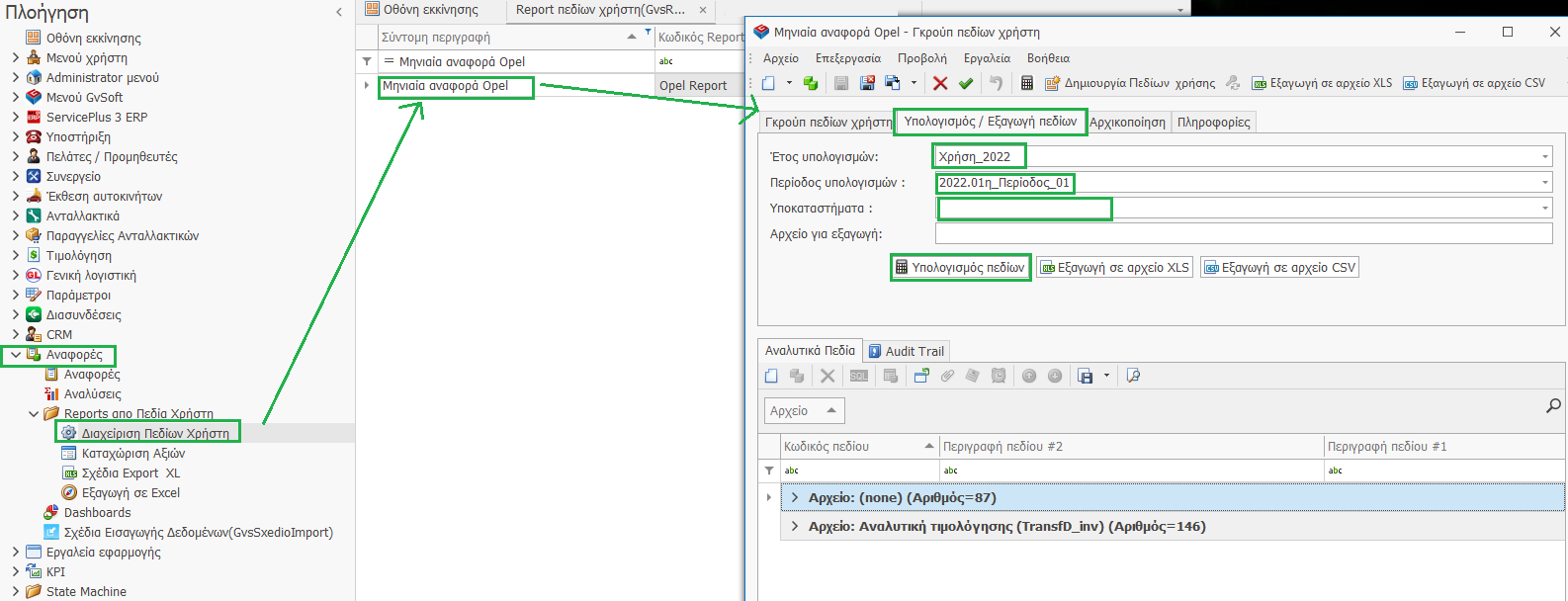Expand the group Αρχείο: (none) (Αριθμός=87)
Viewport: 1568px width, 601px height.
(x=795, y=498)
